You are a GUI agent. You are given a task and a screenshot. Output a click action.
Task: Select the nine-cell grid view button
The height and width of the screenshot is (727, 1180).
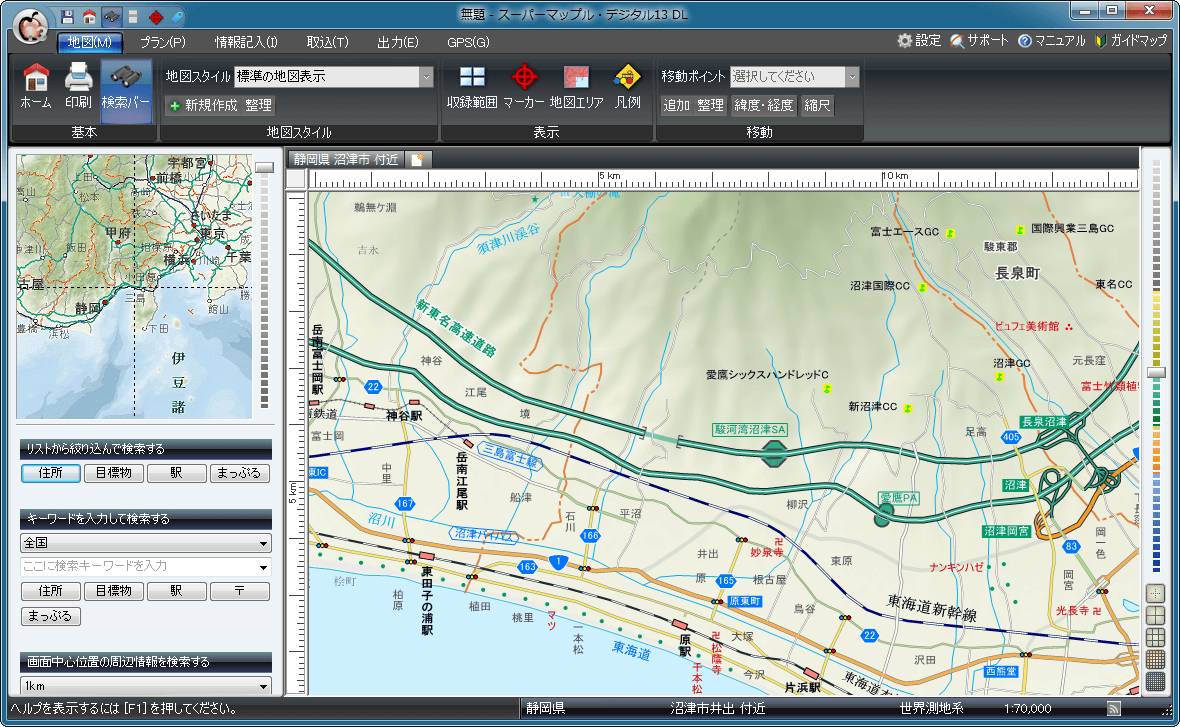[1154, 637]
